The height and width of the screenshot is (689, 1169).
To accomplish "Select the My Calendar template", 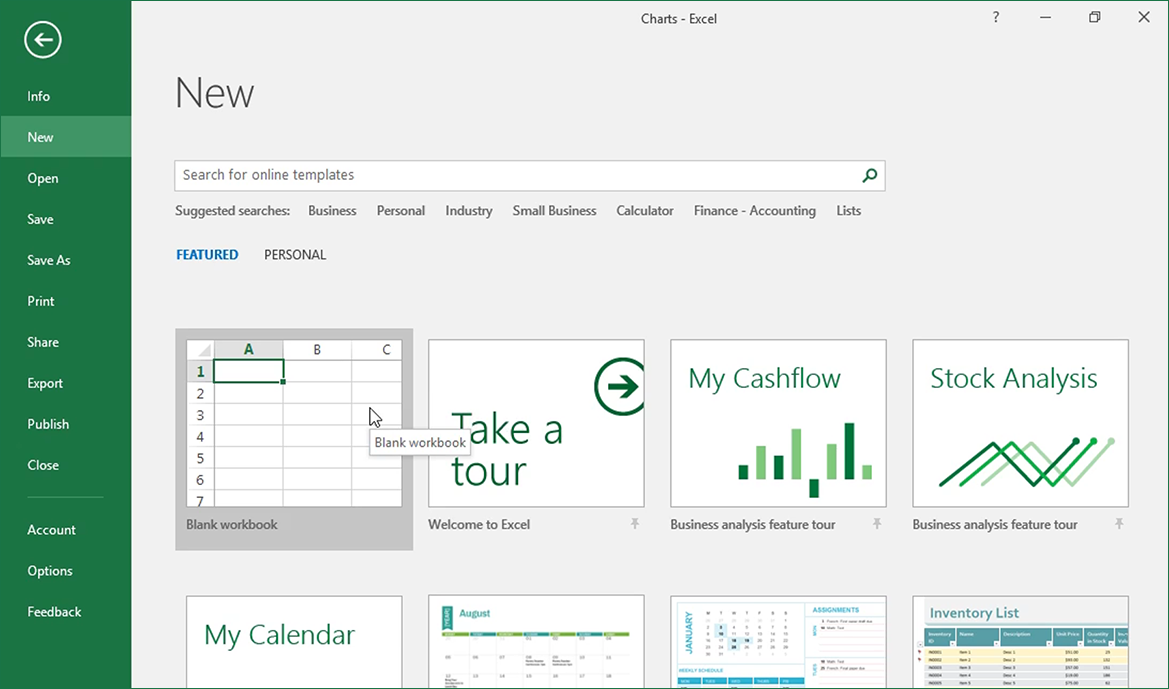I will [x=294, y=640].
